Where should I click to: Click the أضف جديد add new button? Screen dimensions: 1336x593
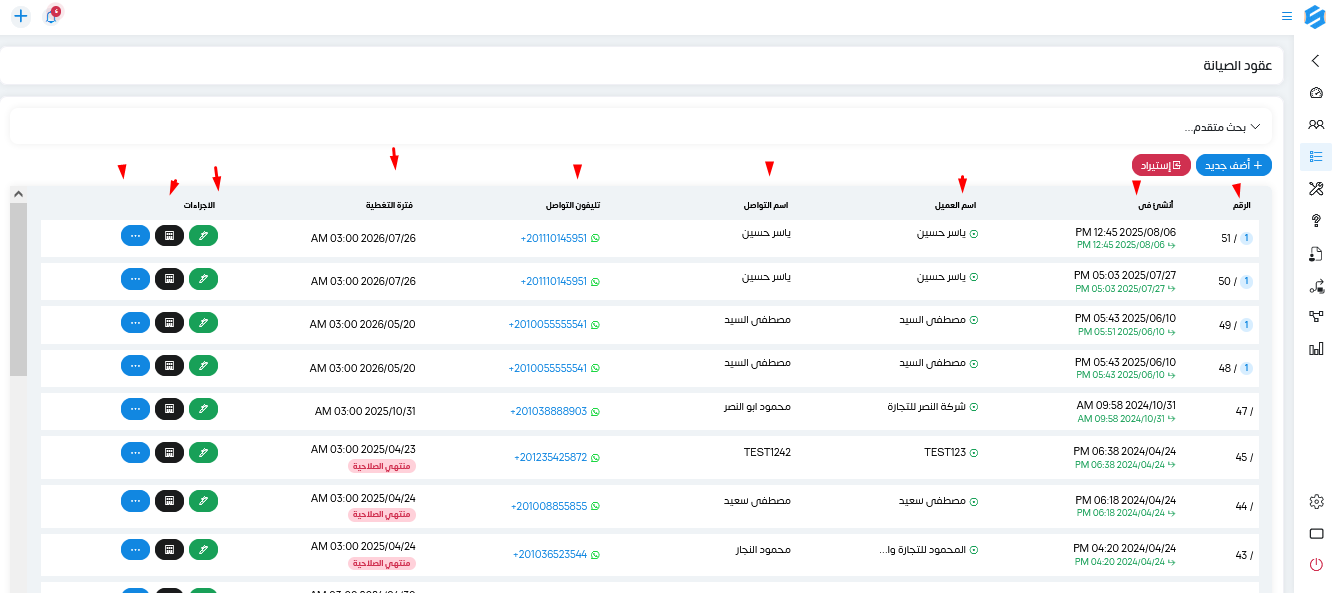pyautogui.click(x=1234, y=165)
